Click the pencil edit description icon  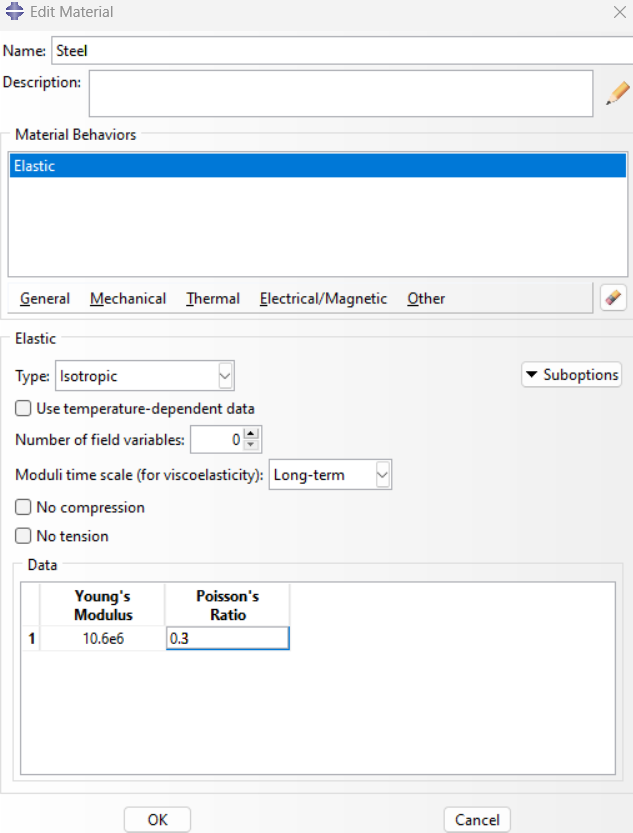618,93
